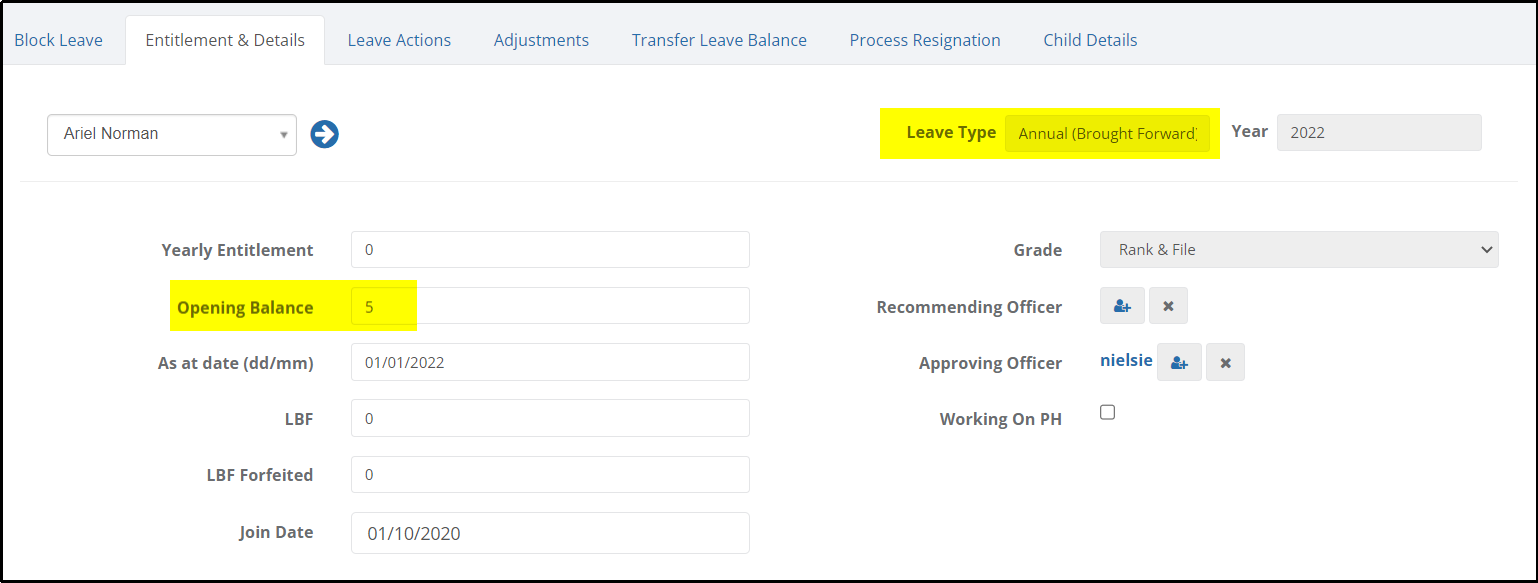This screenshot has height=583, width=1538.
Task: Open the Leave Type Annual (Brought Forward) selector
Action: click(x=1107, y=134)
